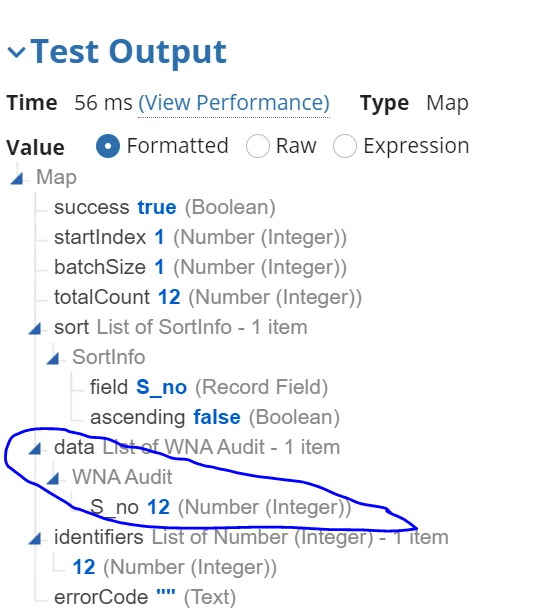Collapse the sort List of SortInfo node

[35, 328]
